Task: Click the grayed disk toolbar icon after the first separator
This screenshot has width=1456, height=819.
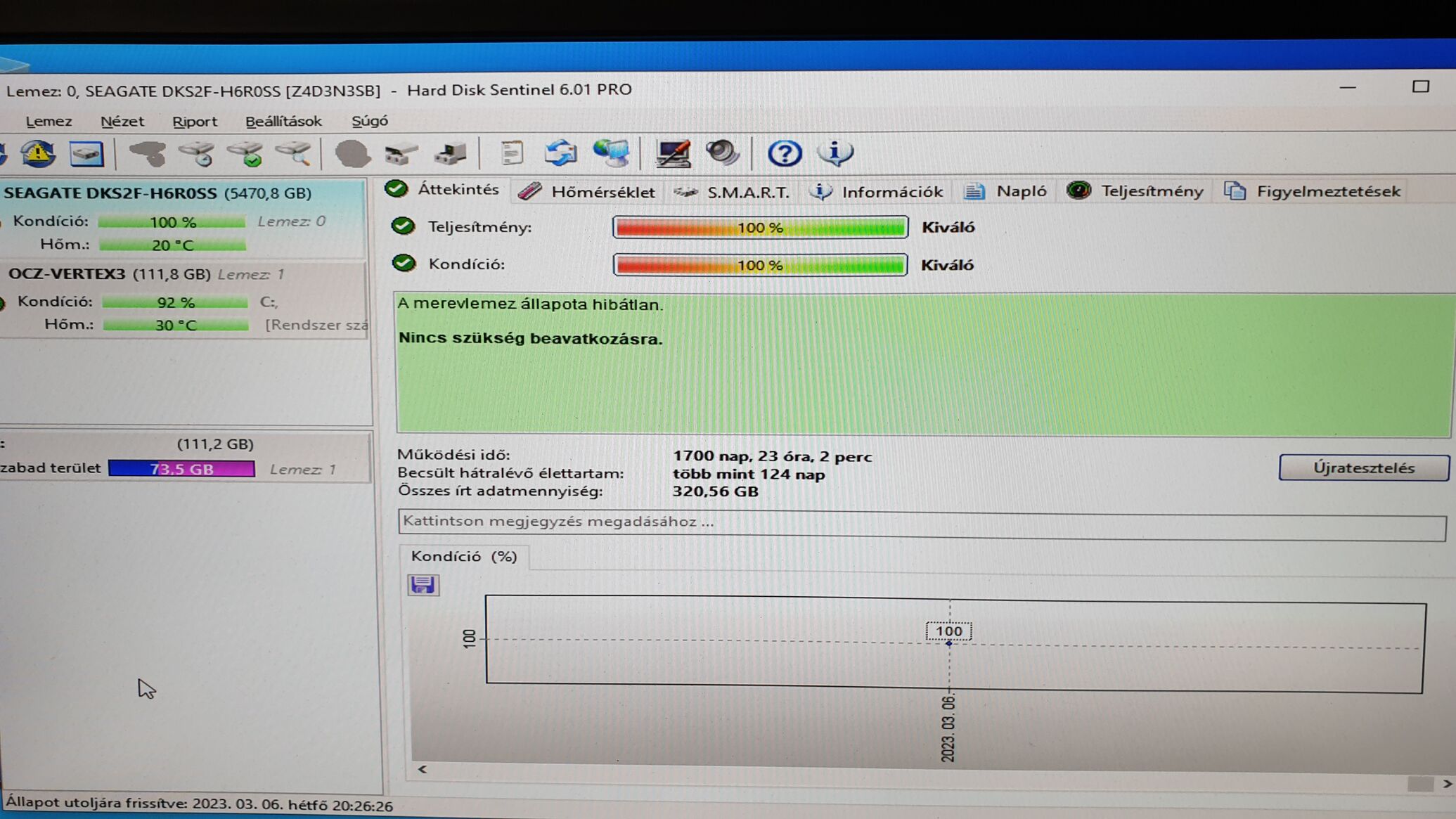Action: [x=147, y=153]
